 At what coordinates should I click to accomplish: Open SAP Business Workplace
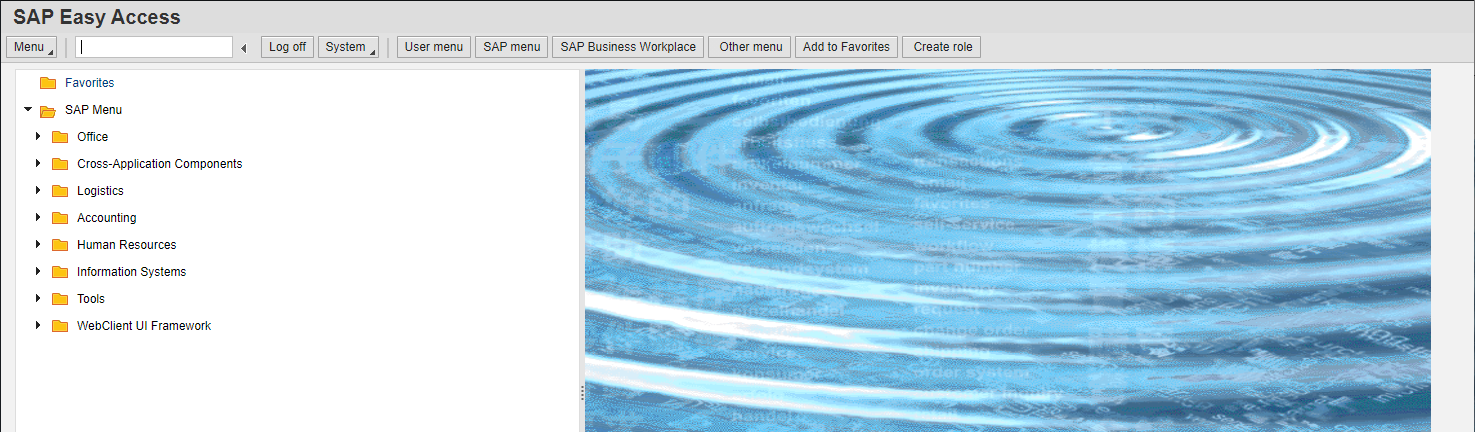(627, 47)
